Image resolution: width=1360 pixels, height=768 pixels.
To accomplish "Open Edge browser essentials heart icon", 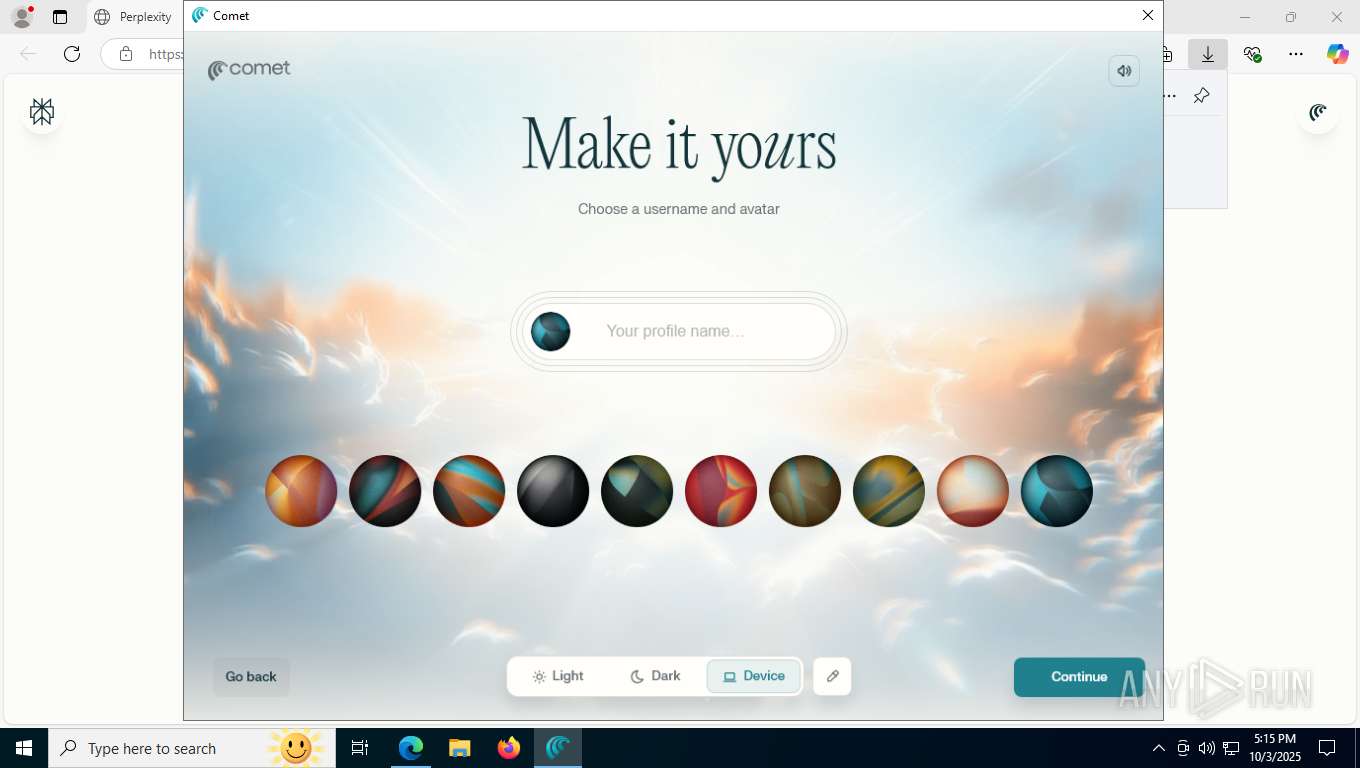I will pos(1252,54).
